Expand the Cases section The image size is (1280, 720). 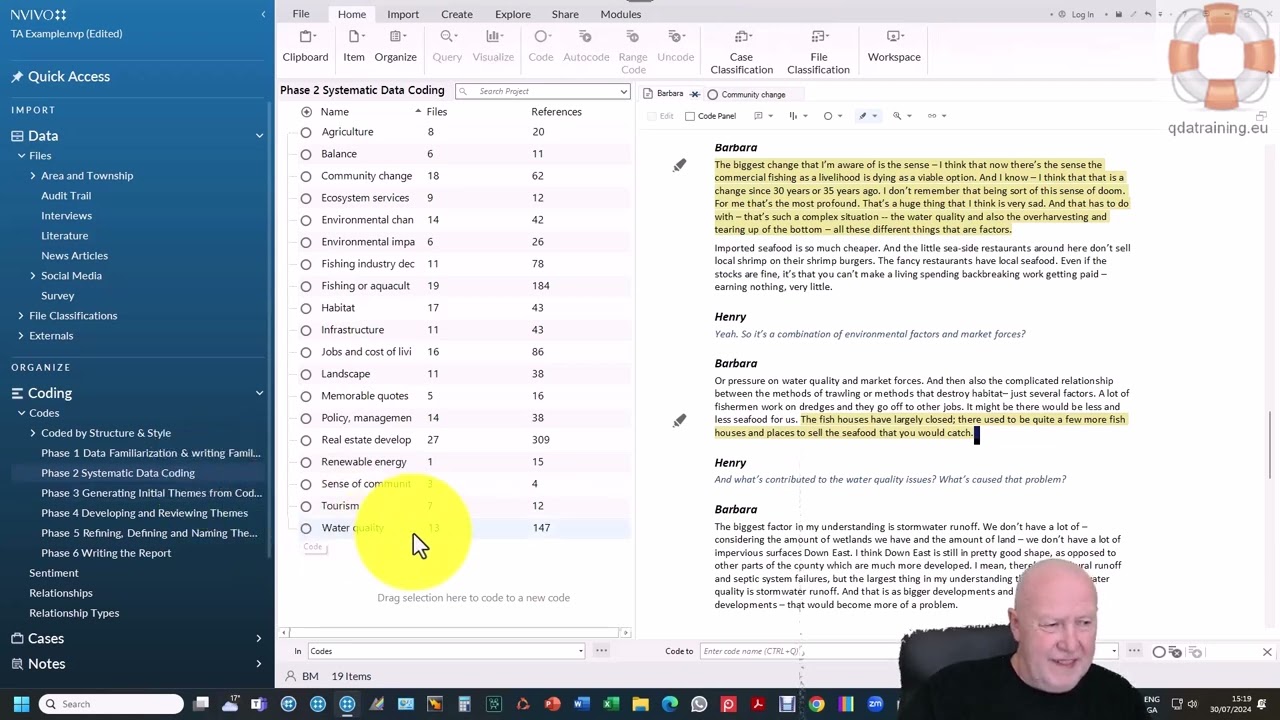click(259, 638)
